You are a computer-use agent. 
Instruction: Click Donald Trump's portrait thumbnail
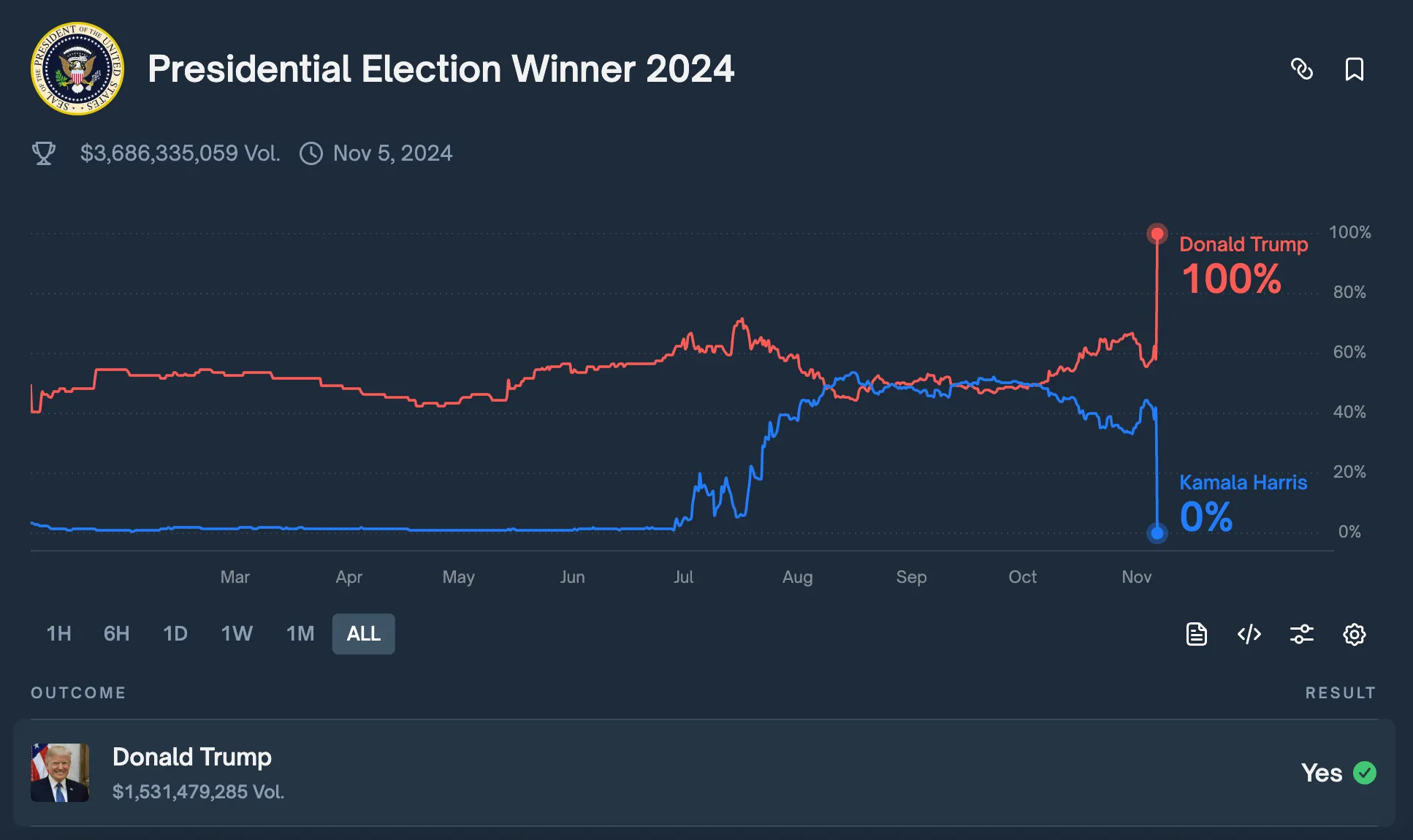[x=60, y=773]
